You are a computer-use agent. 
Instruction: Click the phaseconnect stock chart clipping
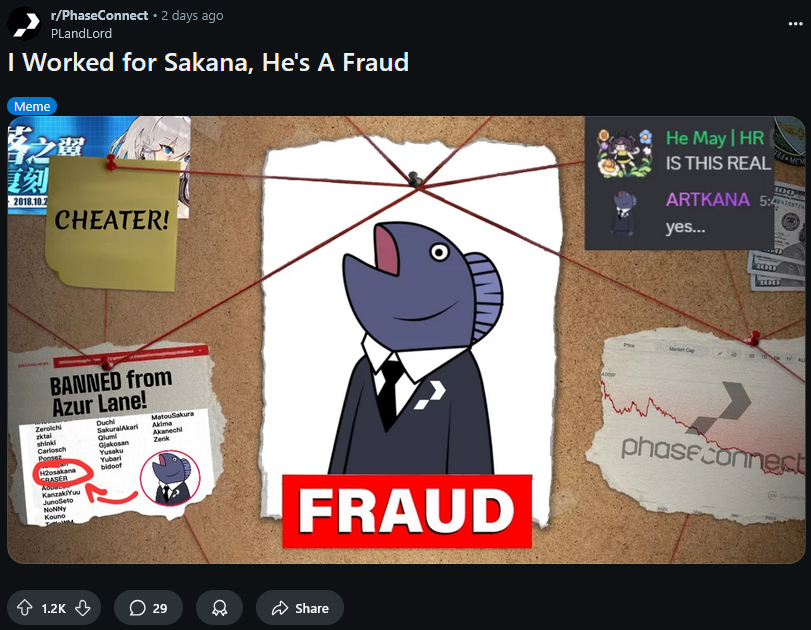pos(697,423)
